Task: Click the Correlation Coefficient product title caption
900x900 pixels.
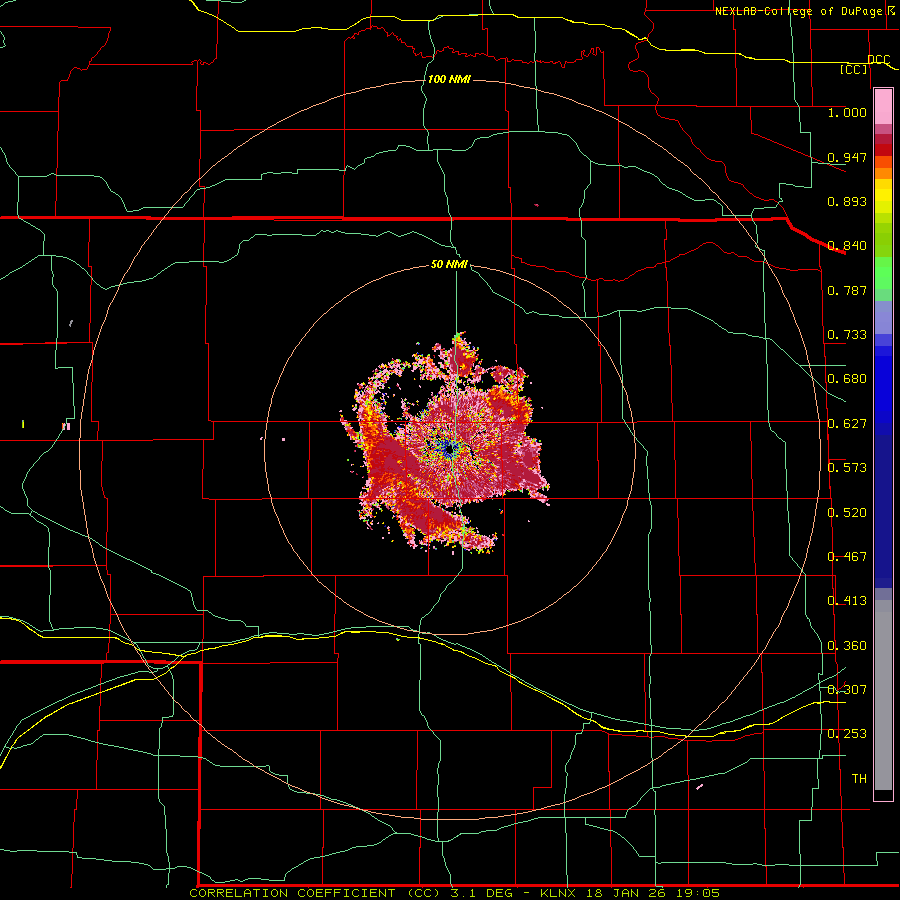Action: coord(454,893)
